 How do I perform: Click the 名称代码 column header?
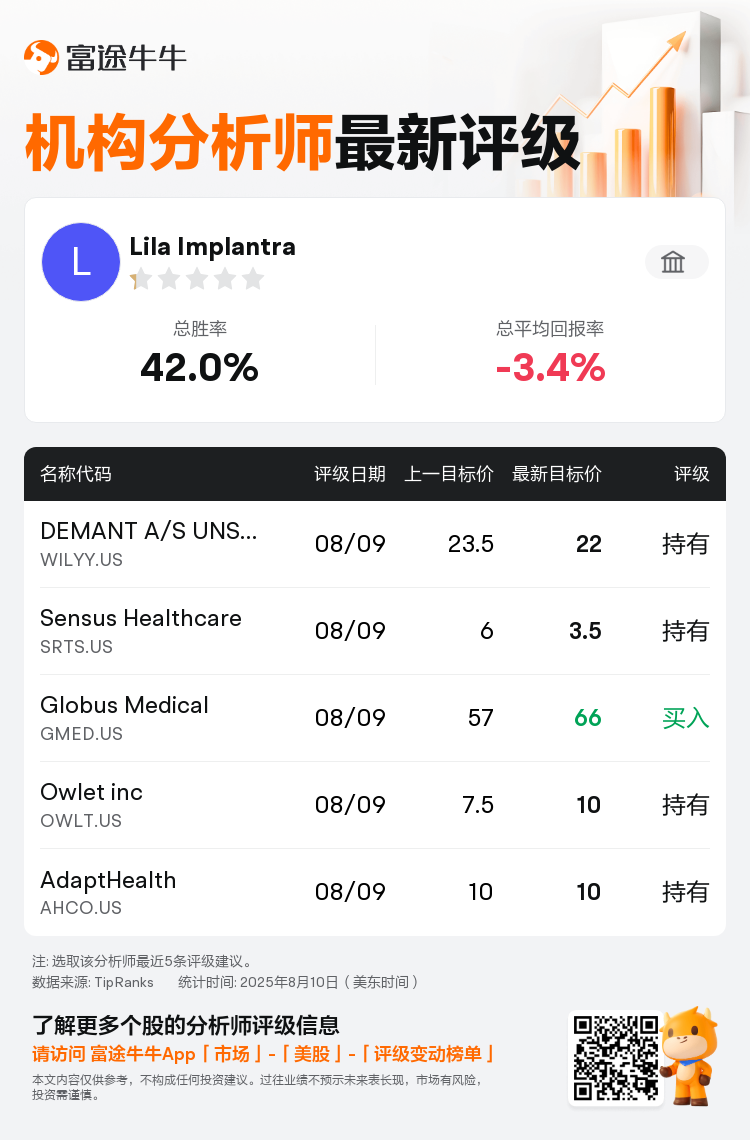click(x=76, y=474)
